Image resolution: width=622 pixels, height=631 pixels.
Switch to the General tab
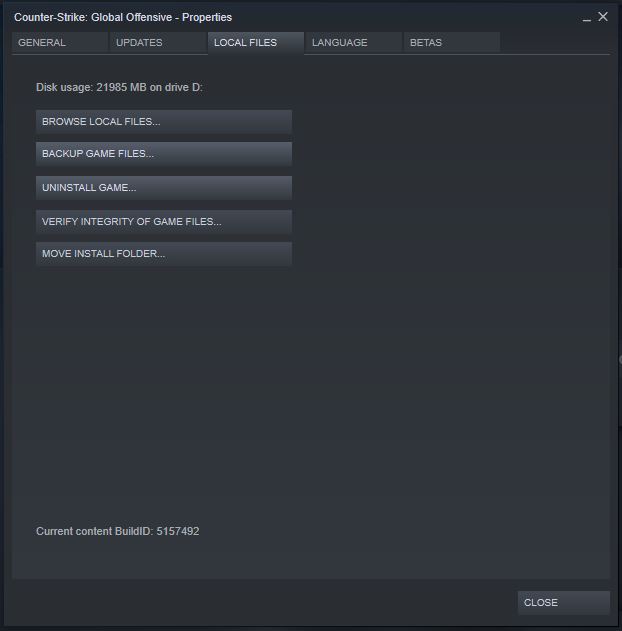(60, 43)
